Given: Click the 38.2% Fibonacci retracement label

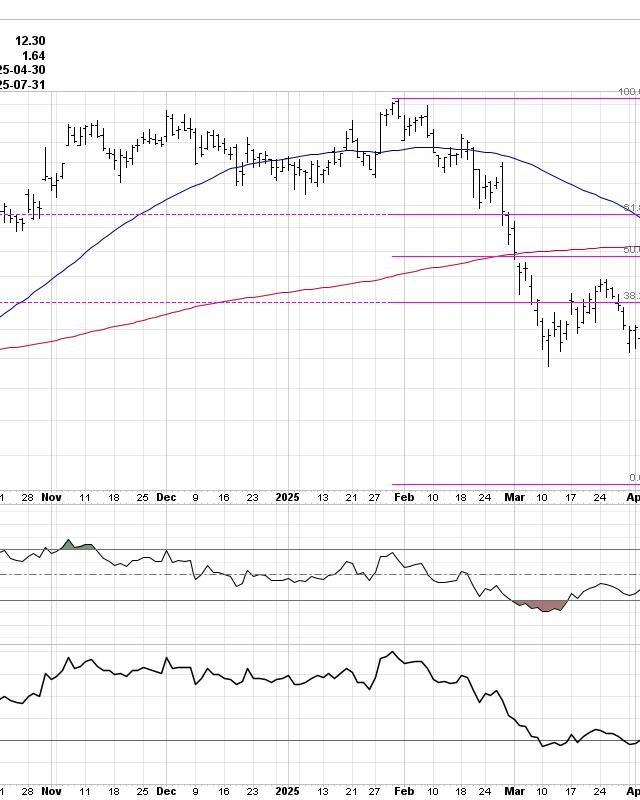Looking at the screenshot, I should (631, 296).
